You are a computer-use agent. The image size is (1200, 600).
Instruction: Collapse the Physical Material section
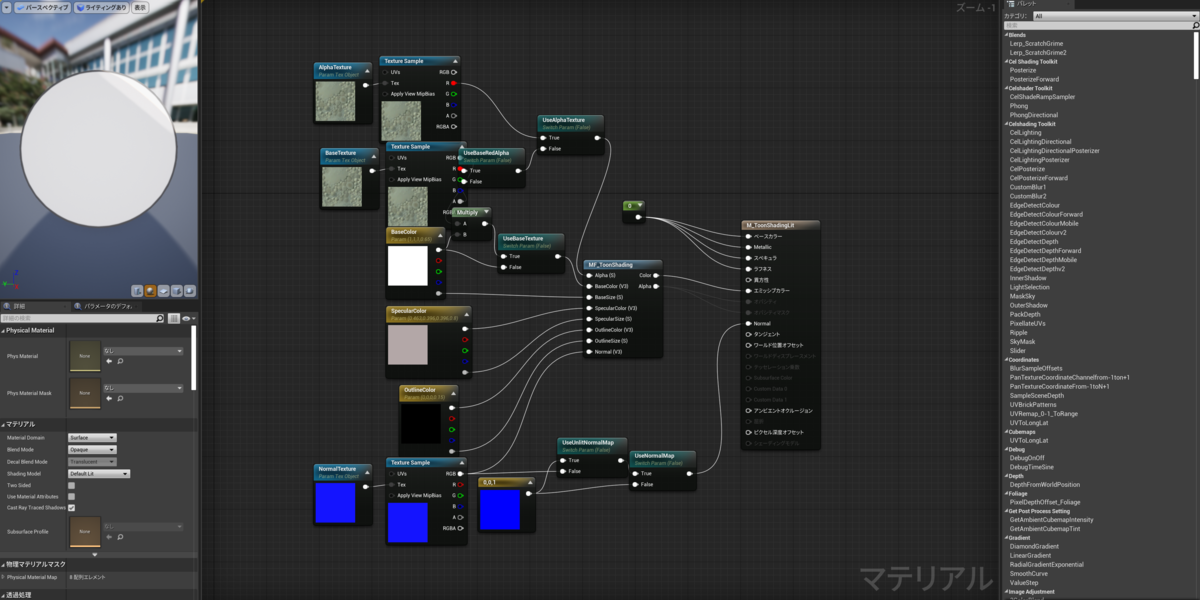(4, 330)
